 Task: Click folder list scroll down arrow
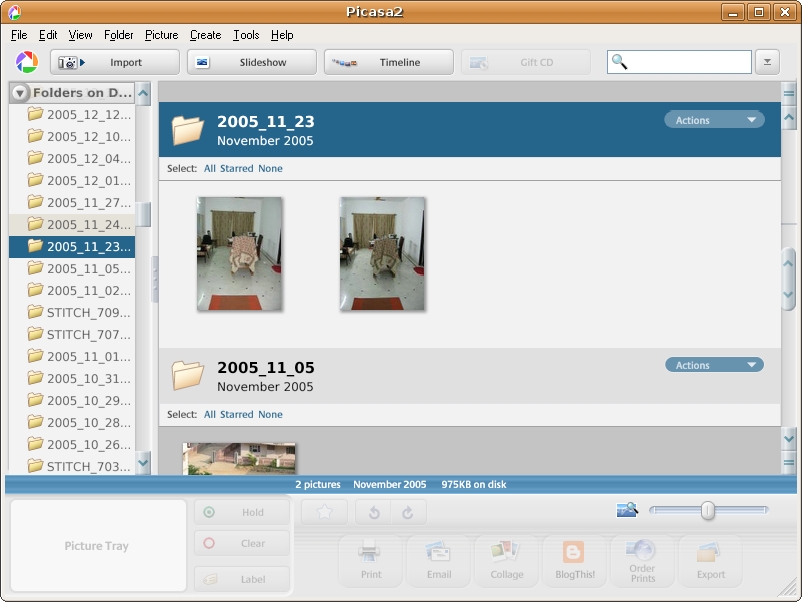click(143, 462)
